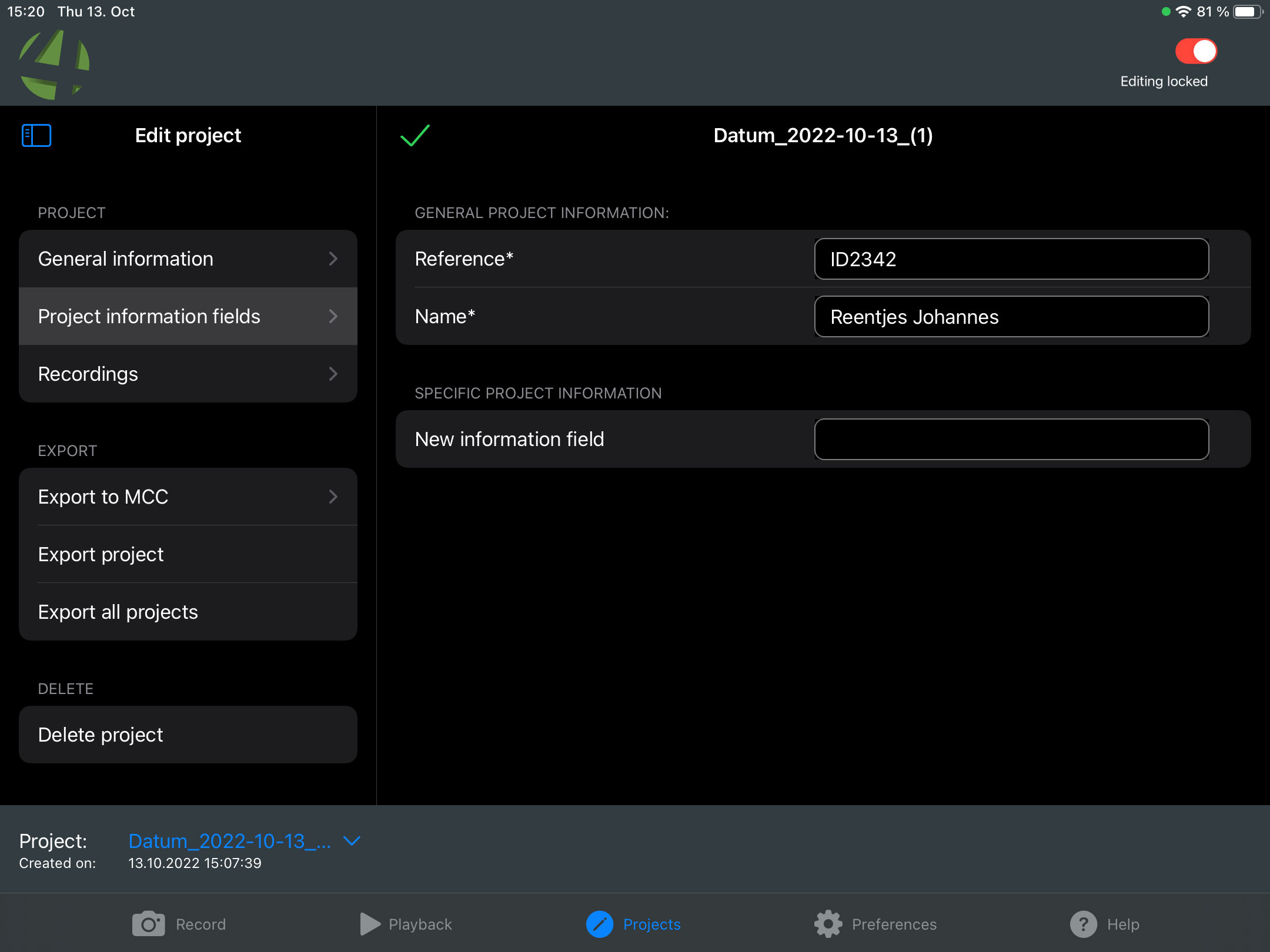Switch to Playback tab label
Screen dimensions: 1270x952
420,924
